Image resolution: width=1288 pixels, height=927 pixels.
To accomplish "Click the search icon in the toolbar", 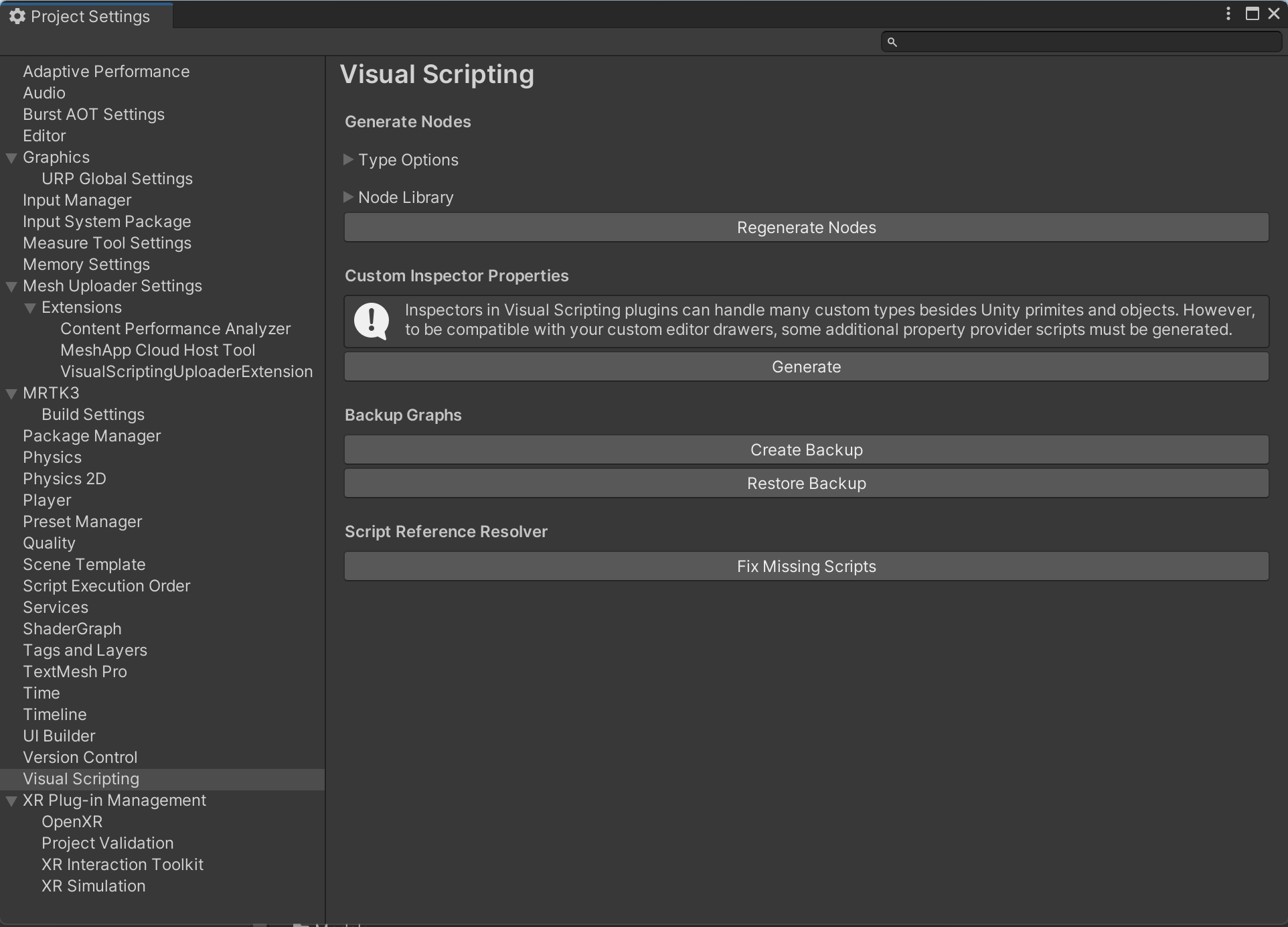I will 892,42.
